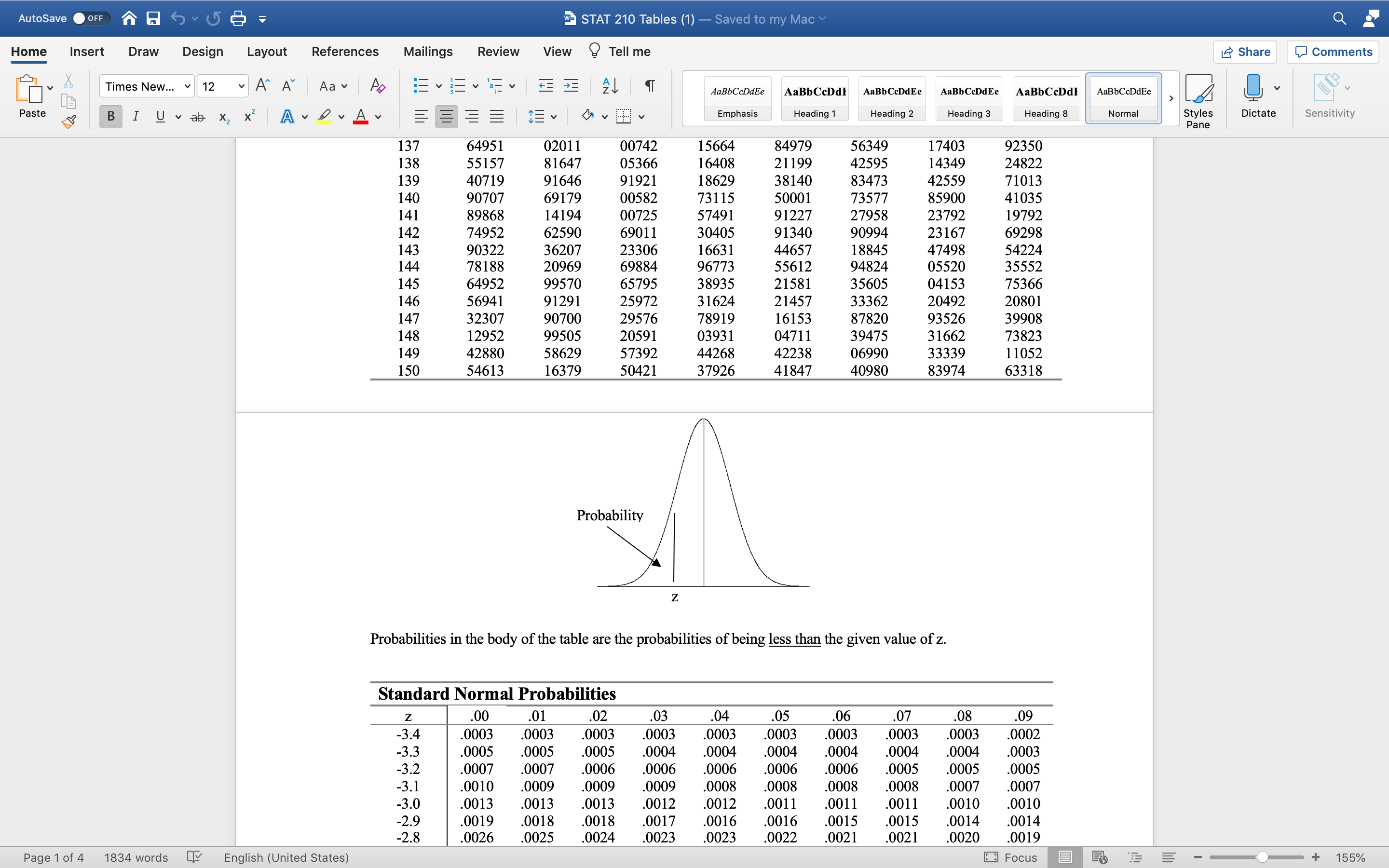Apply center text alignment
Image resolution: width=1389 pixels, height=868 pixels.
click(x=446, y=117)
